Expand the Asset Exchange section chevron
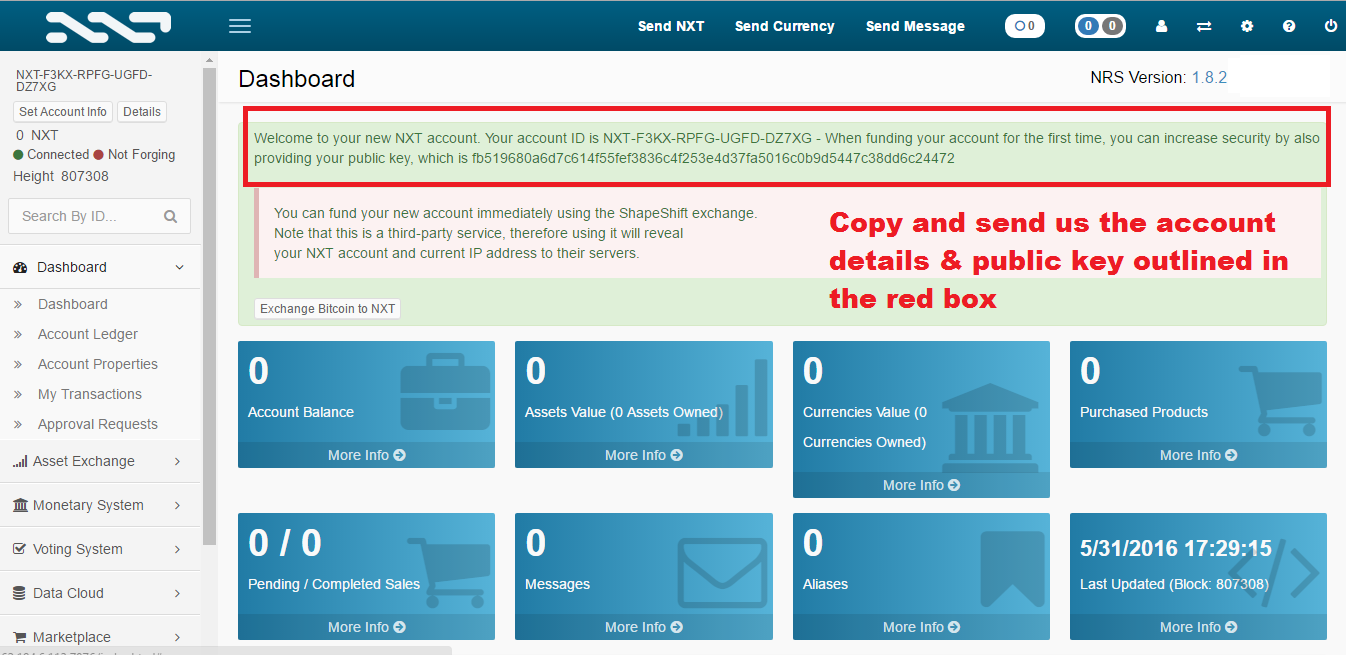Image resolution: width=1346 pixels, height=655 pixels. coord(177,461)
